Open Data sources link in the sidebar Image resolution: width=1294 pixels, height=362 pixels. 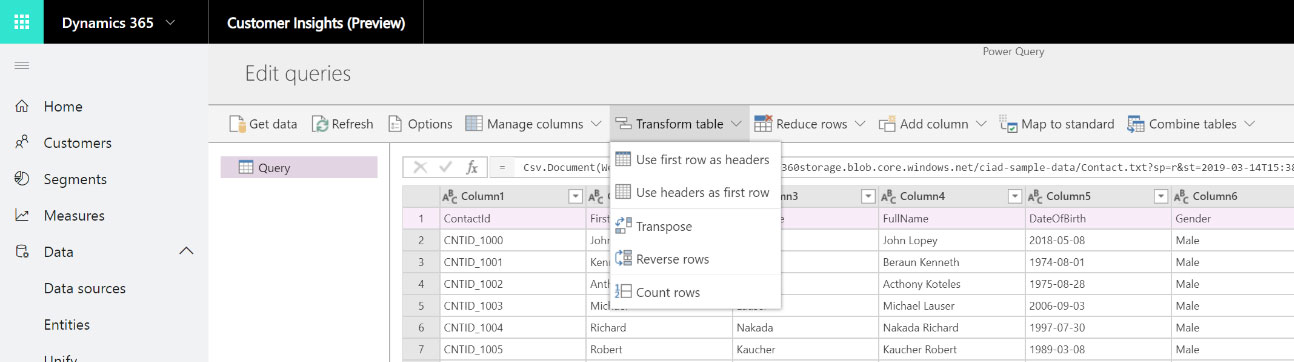(85, 288)
